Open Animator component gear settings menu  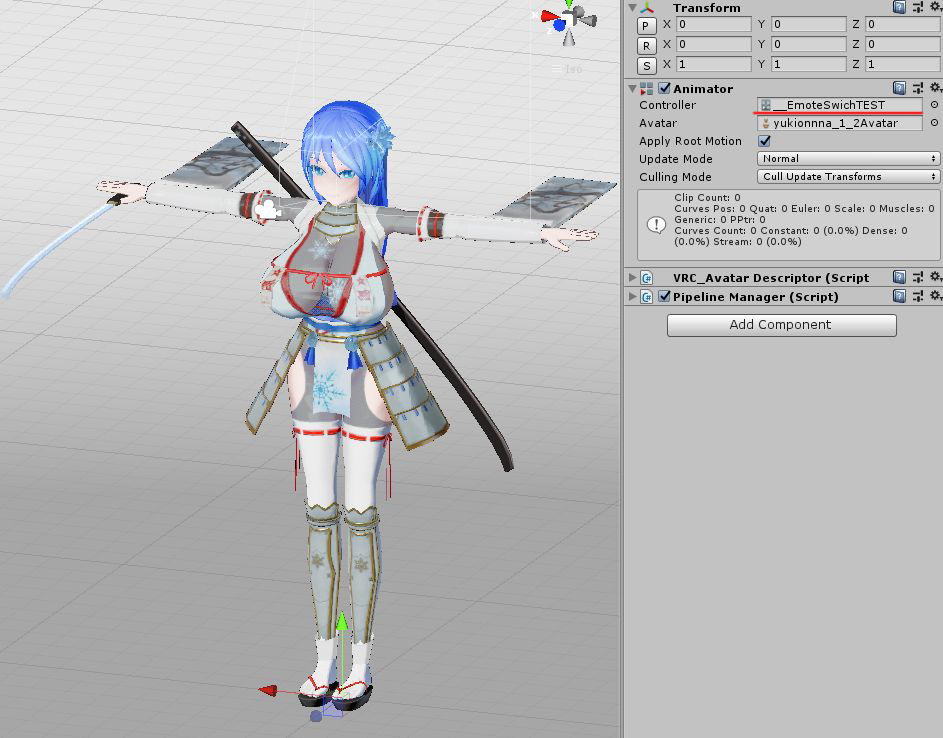(936, 88)
